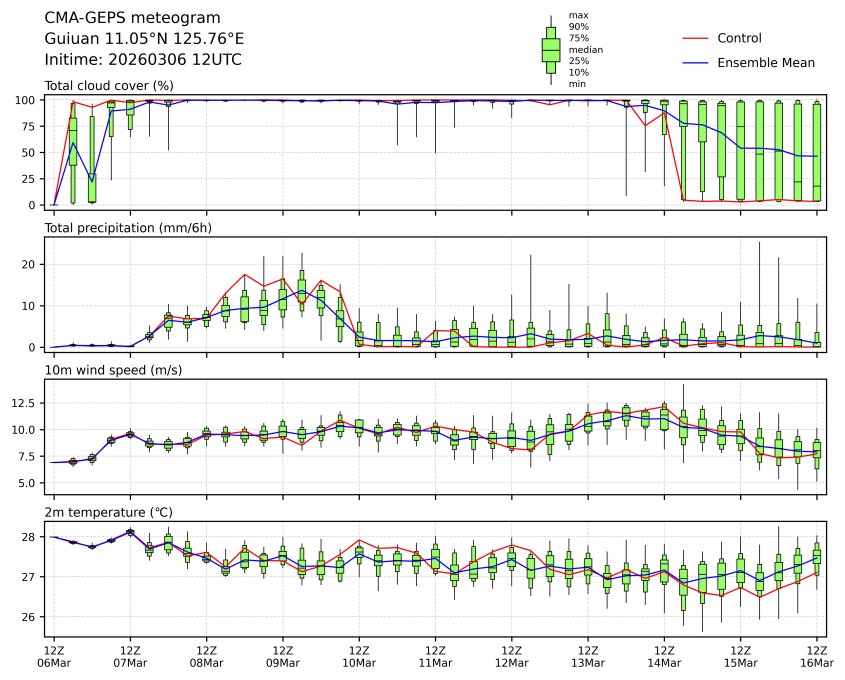Click the '27' tick on temperature axis
Image resolution: width=845 pixels, height=680 pixels.
coord(29,577)
